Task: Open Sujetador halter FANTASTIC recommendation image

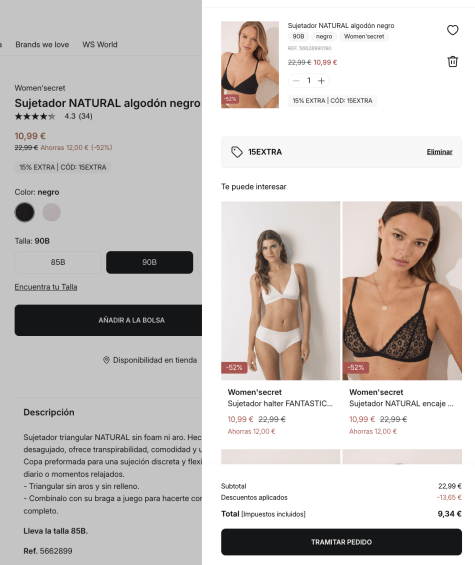Action: point(281,291)
